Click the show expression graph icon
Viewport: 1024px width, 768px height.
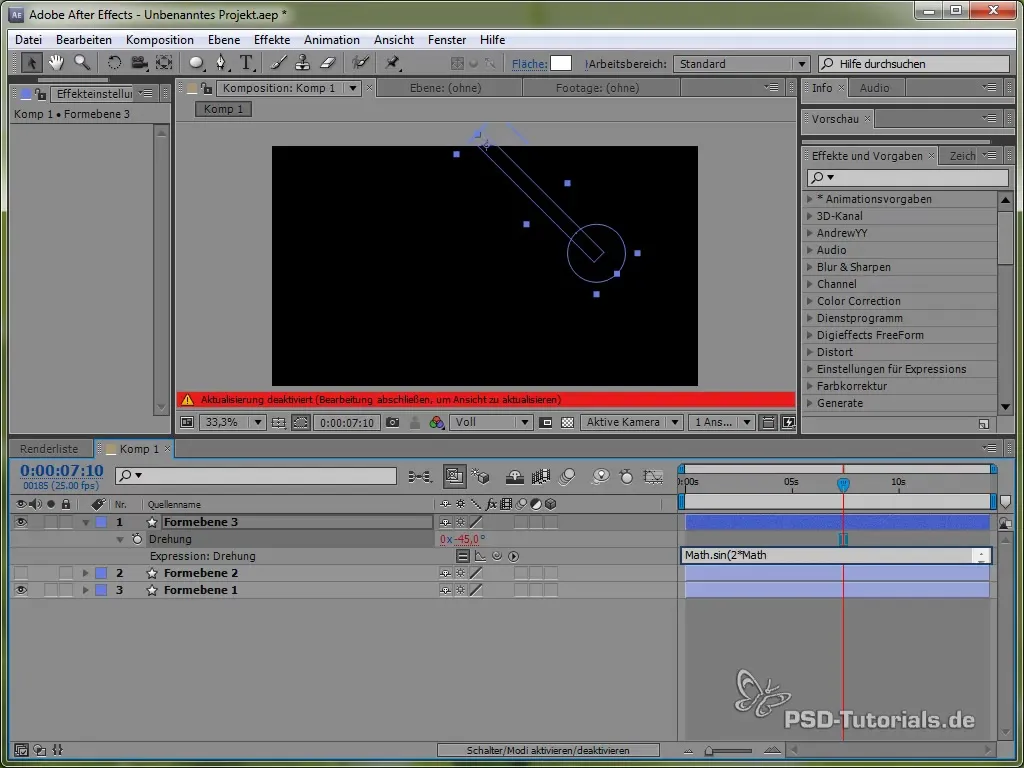[x=480, y=556]
